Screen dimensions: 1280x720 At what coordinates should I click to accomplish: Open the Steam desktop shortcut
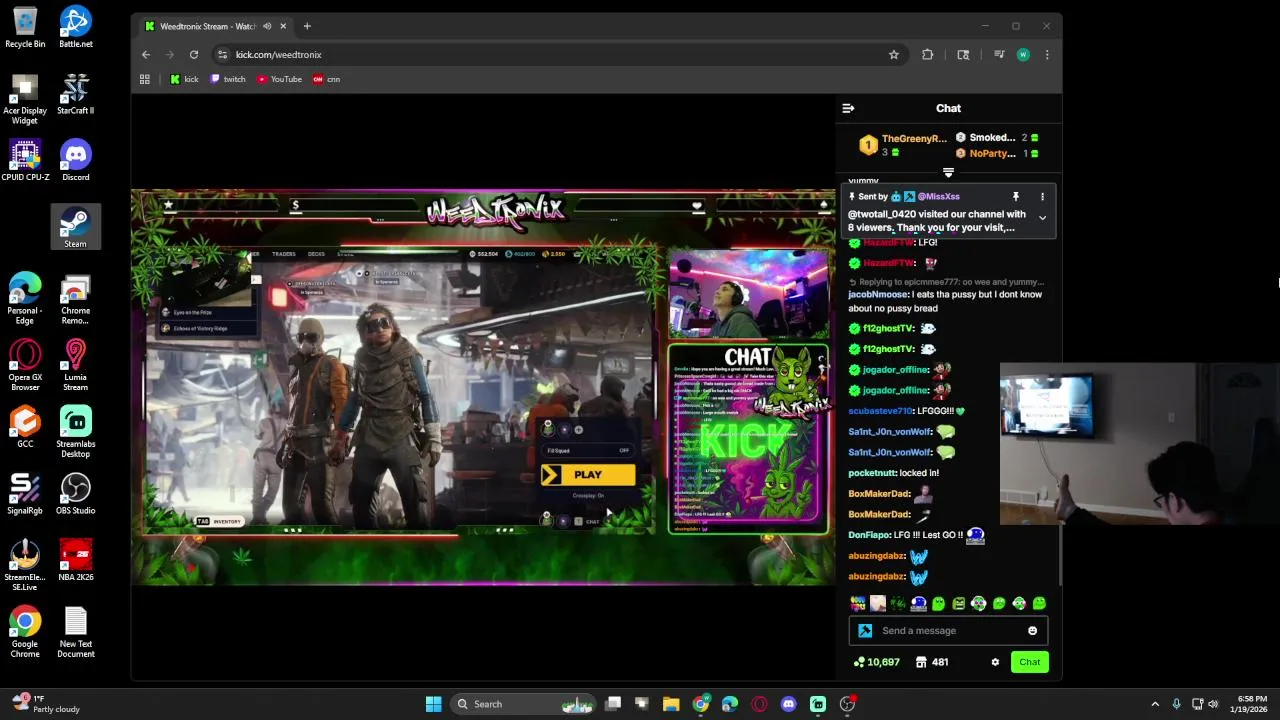(76, 226)
